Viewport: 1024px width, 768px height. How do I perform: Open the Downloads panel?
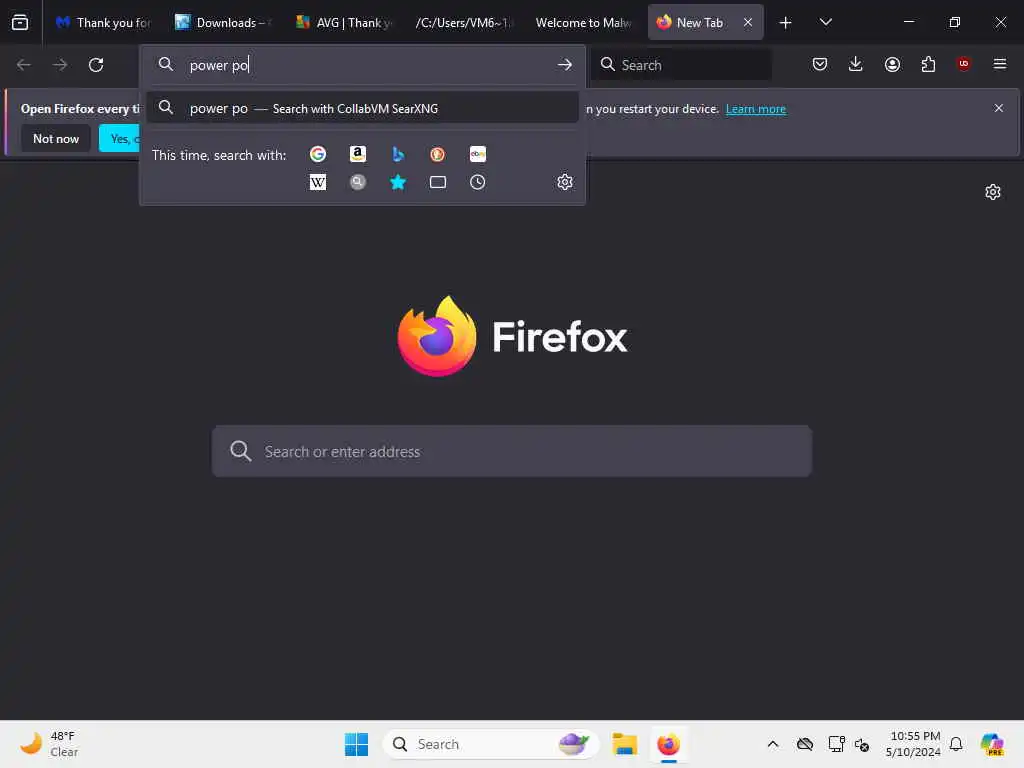point(856,64)
